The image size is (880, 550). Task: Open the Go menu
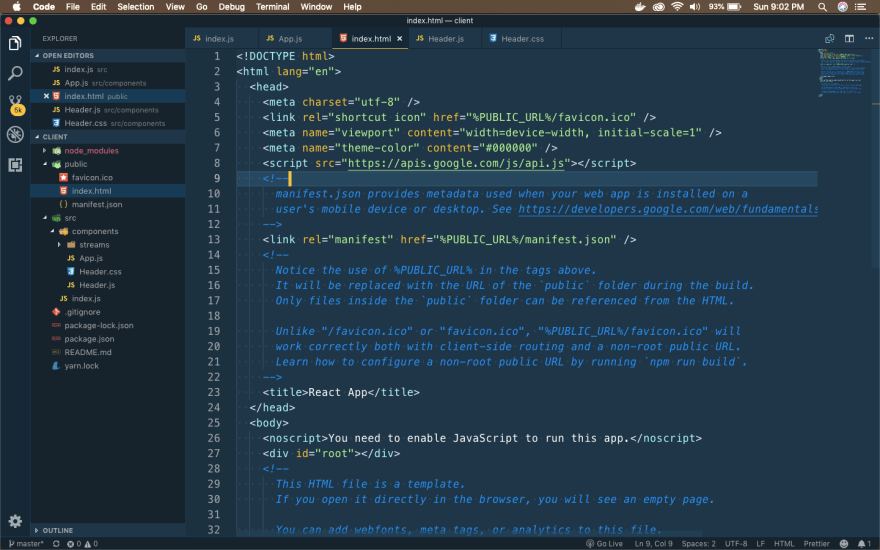tap(201, 7)
